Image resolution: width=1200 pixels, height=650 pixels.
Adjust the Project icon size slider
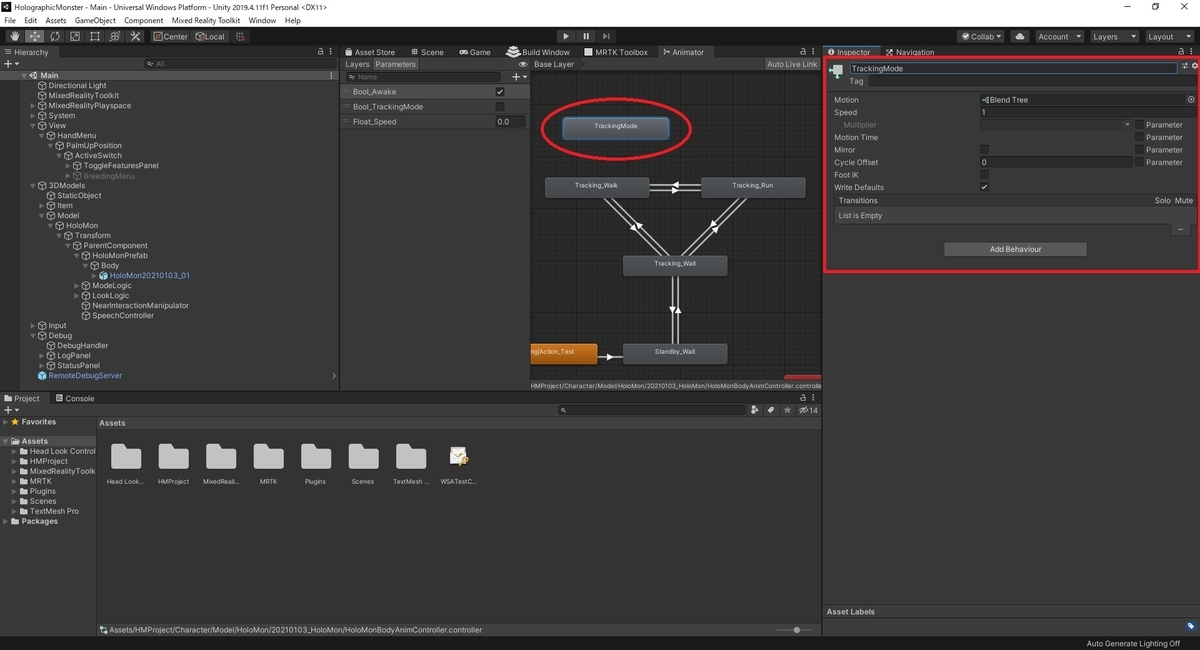point(796,630)
